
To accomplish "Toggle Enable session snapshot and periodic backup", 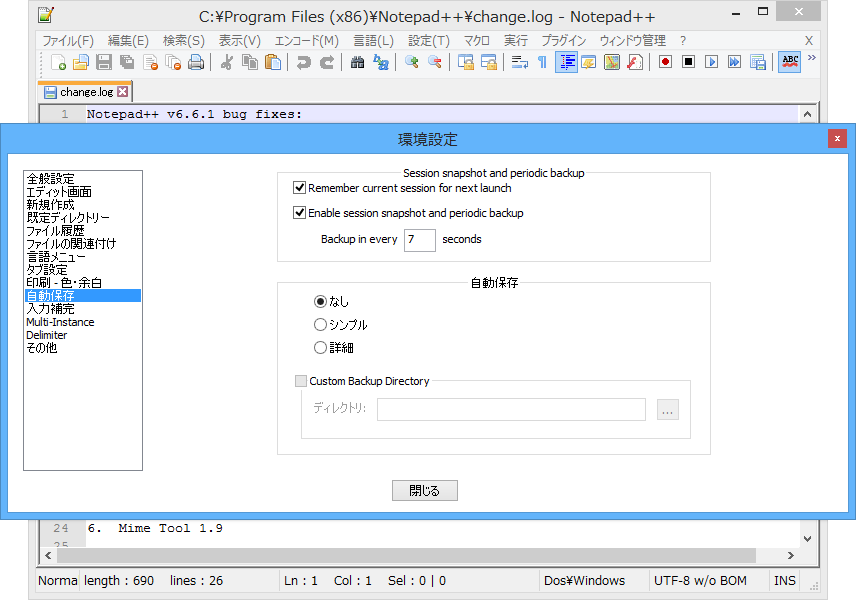I will pos(299,212).
